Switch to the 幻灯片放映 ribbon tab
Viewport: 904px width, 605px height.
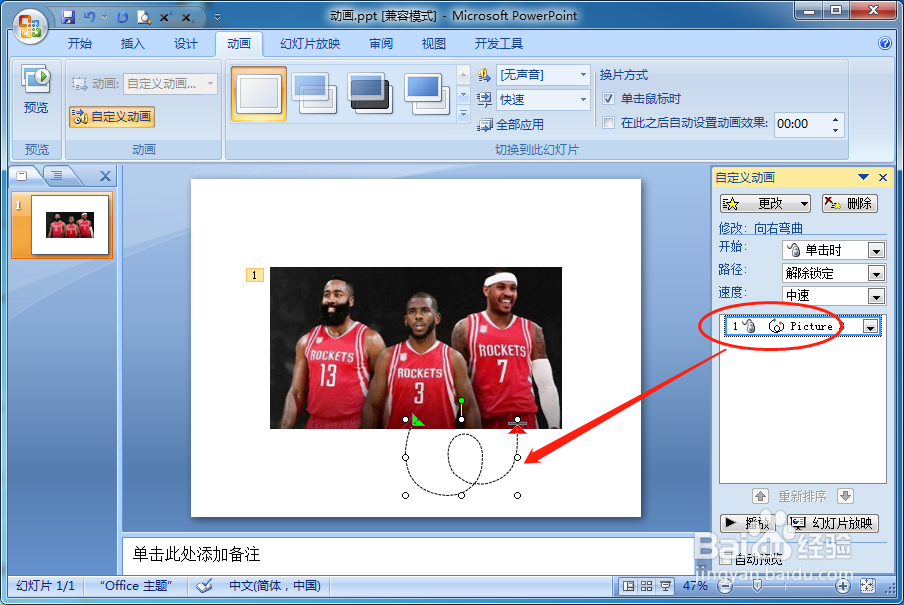pyautogui.click(x=310, y=44)
